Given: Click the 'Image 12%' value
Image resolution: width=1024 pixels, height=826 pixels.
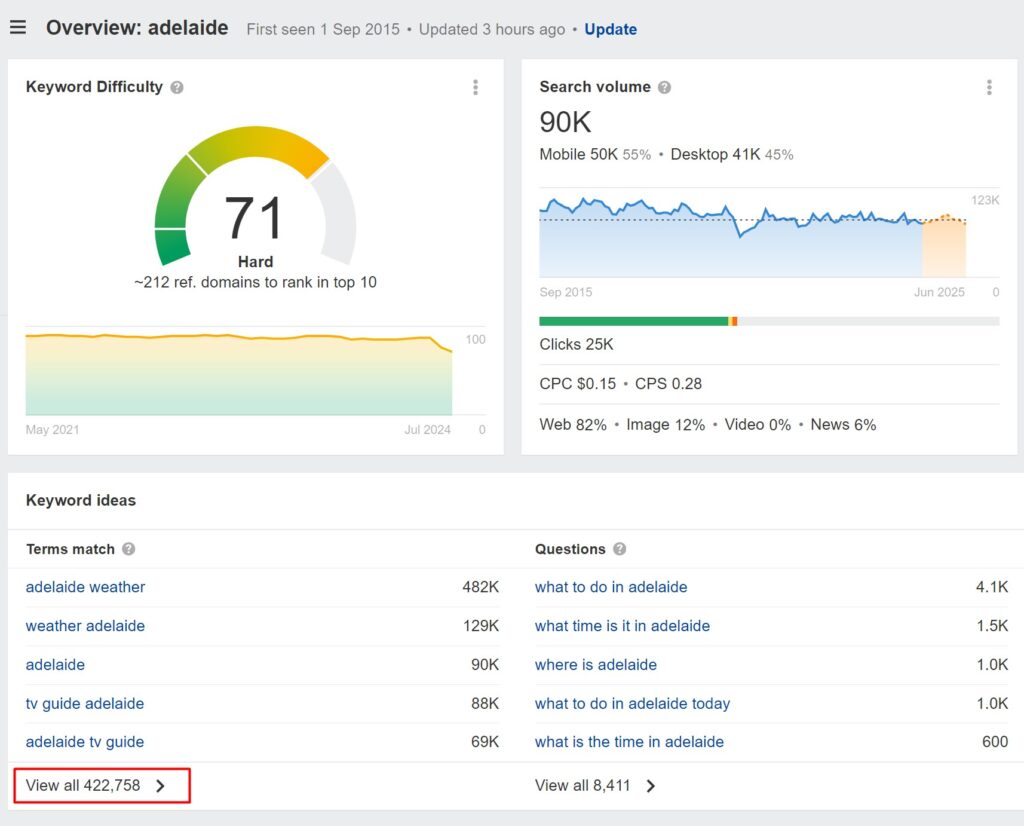Looking at the screenshot, I should 666,424.
